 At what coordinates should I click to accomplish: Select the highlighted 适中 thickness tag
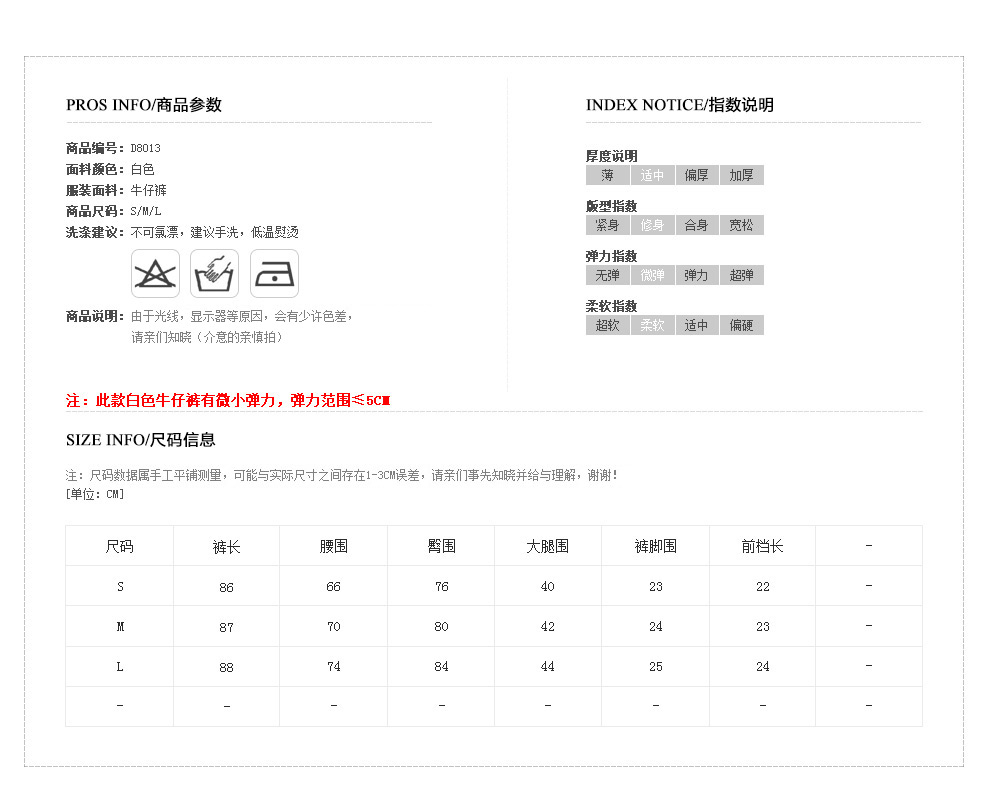[652, 175]
